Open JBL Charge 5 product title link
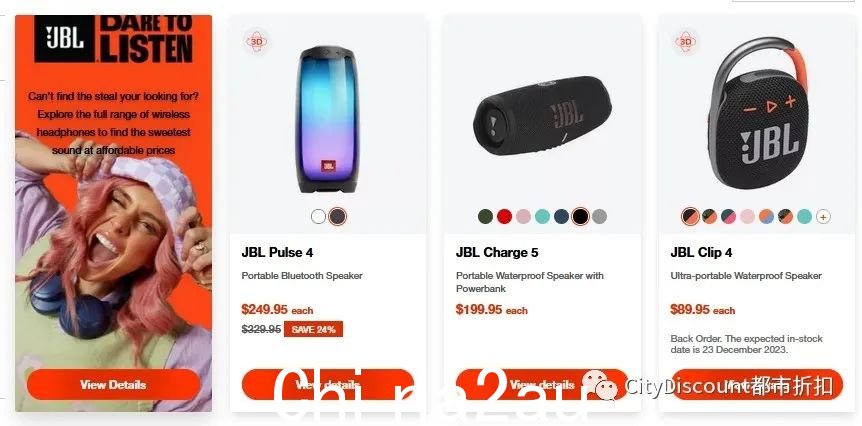 tap(497, 253)
